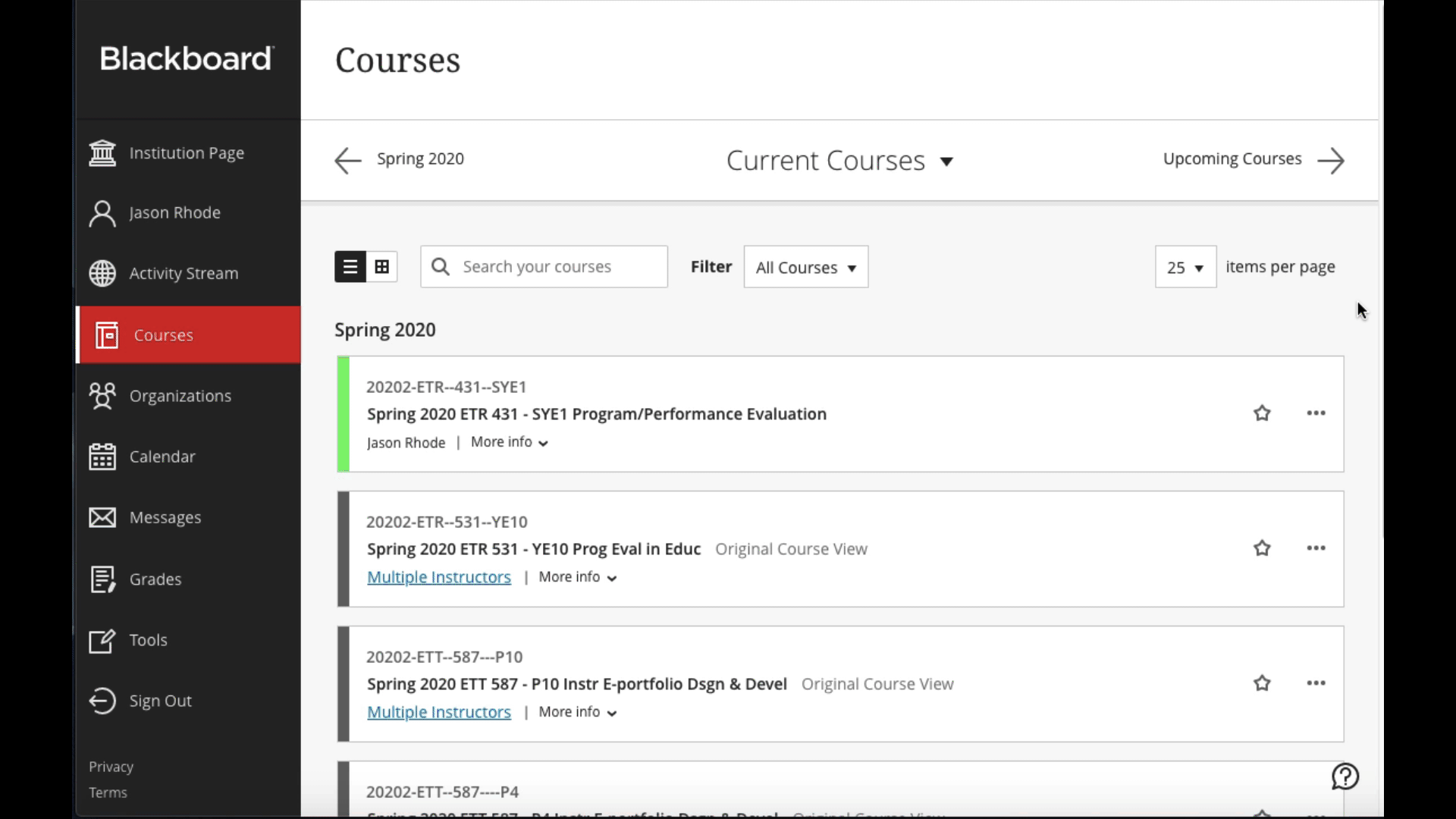1456x819 pixels.
Task: Go to Upcoming Courses arrow
Action: click(1331, 161)
